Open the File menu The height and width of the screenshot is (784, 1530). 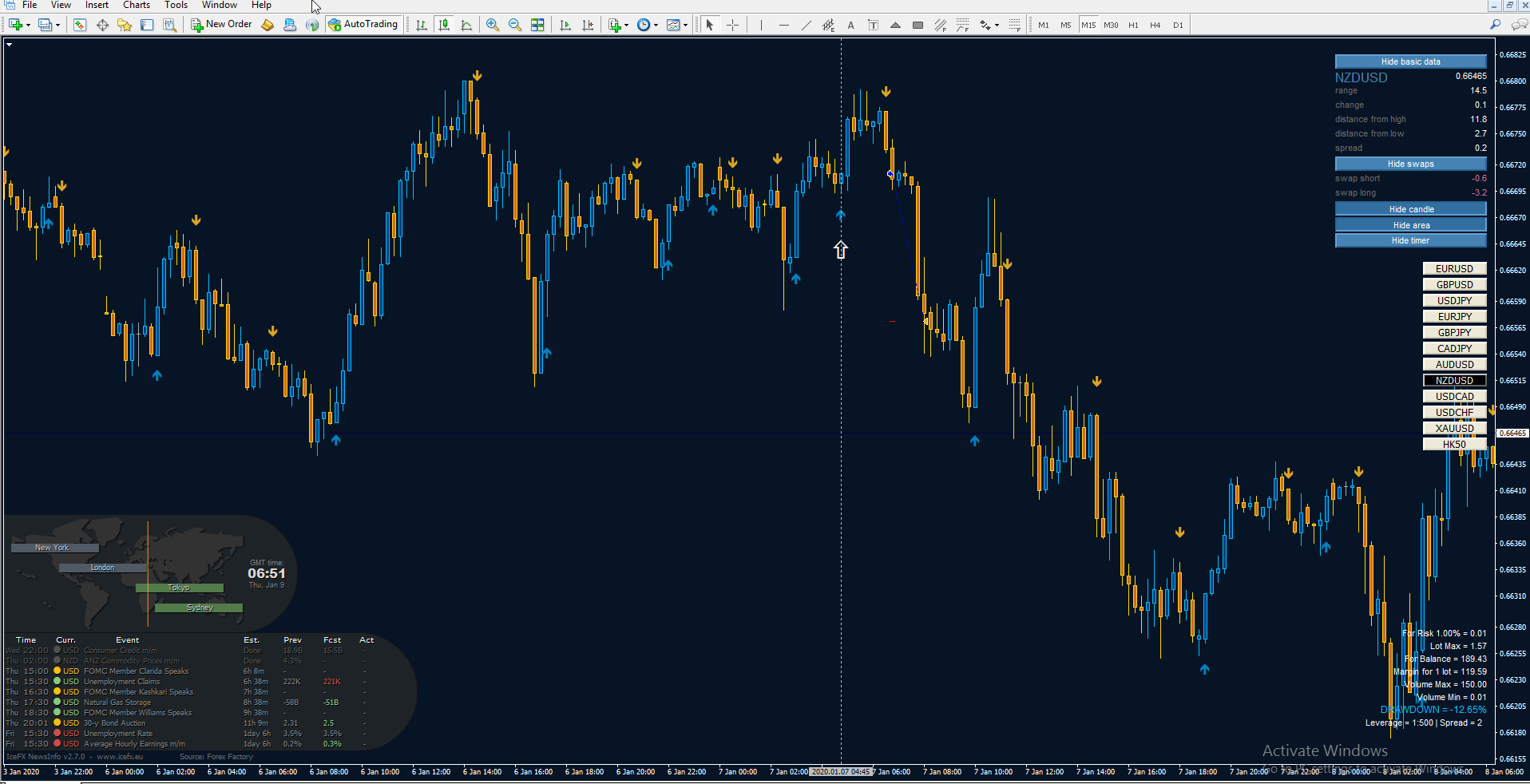[x=30, y=5]
